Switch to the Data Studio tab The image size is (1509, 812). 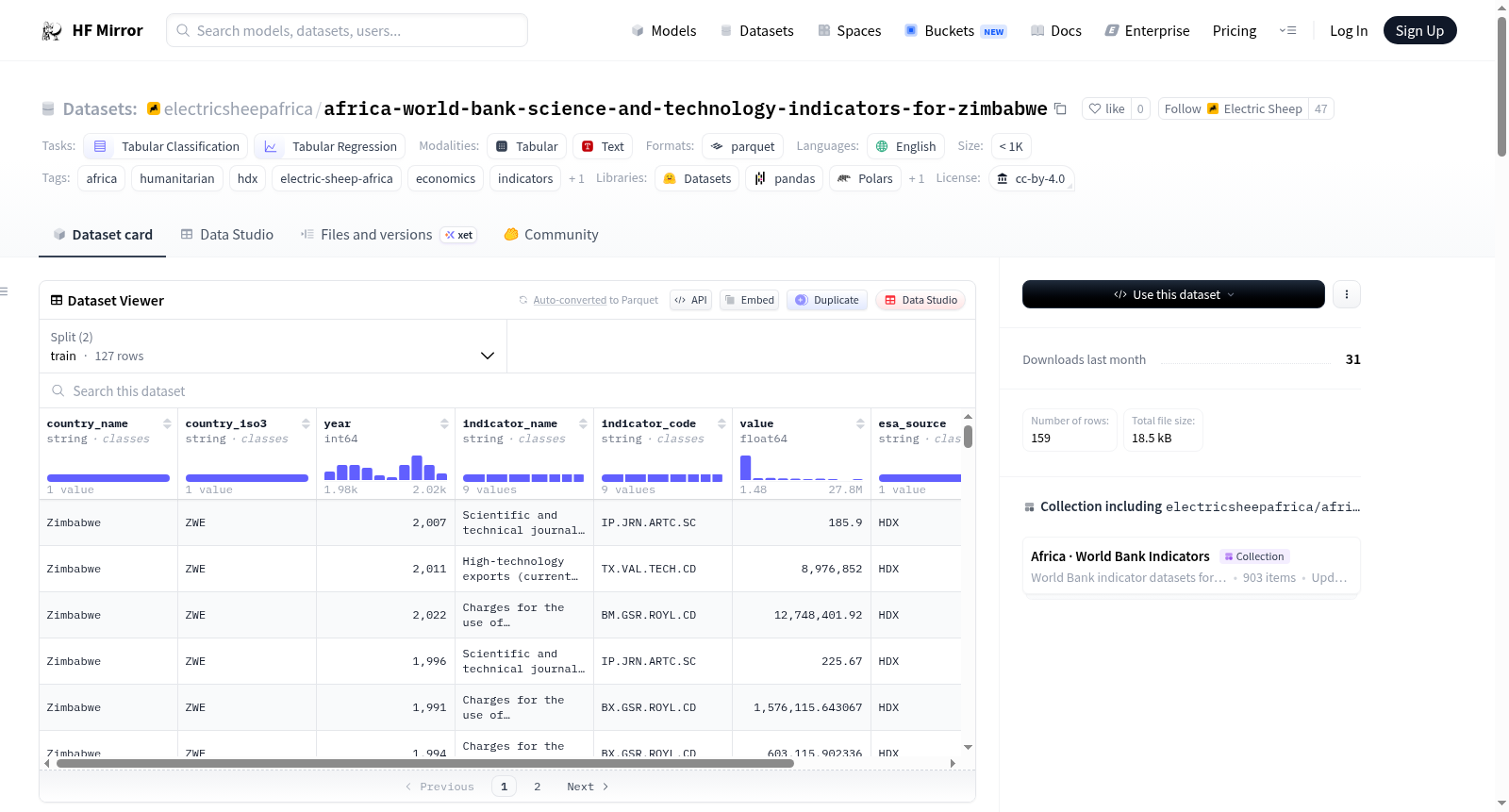pyautogui.click(x=226, y=235)
